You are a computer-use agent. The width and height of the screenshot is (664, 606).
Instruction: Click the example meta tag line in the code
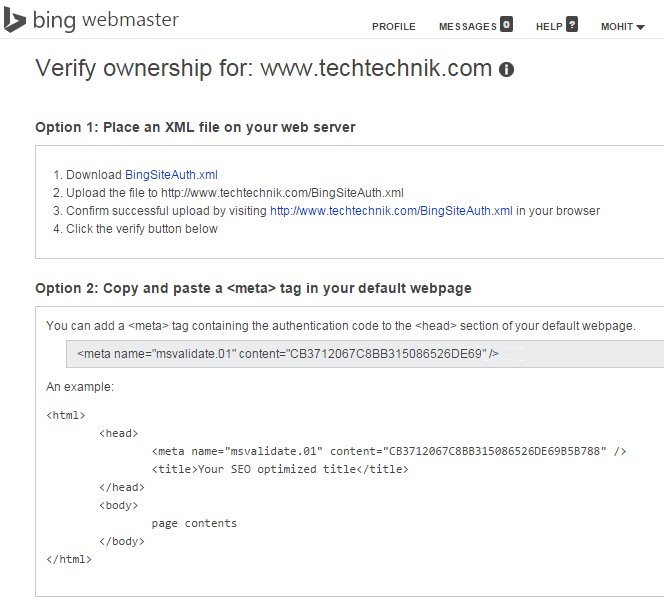[x=389, y=451]
